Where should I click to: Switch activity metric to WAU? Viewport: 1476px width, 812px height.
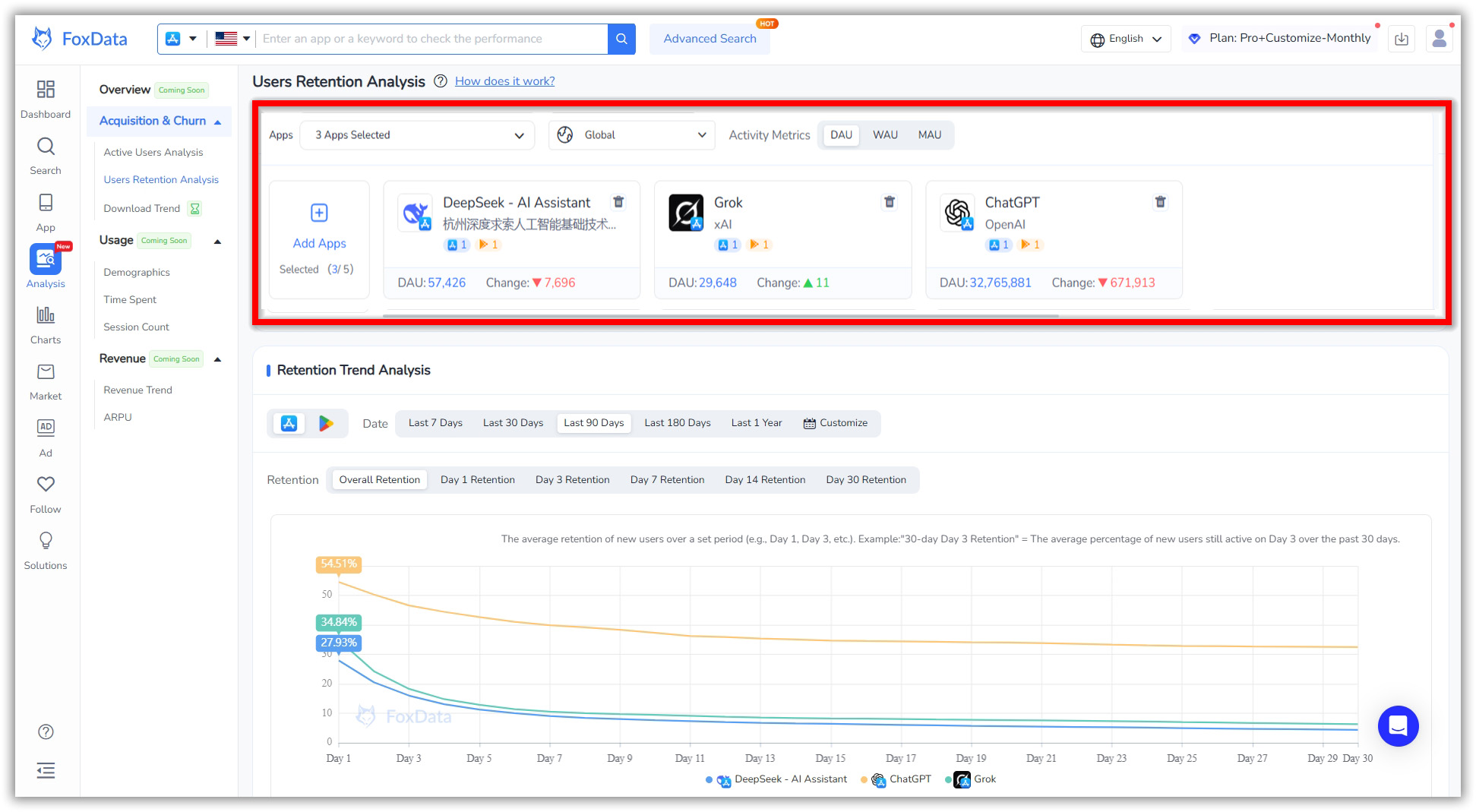tap(885, 135)
